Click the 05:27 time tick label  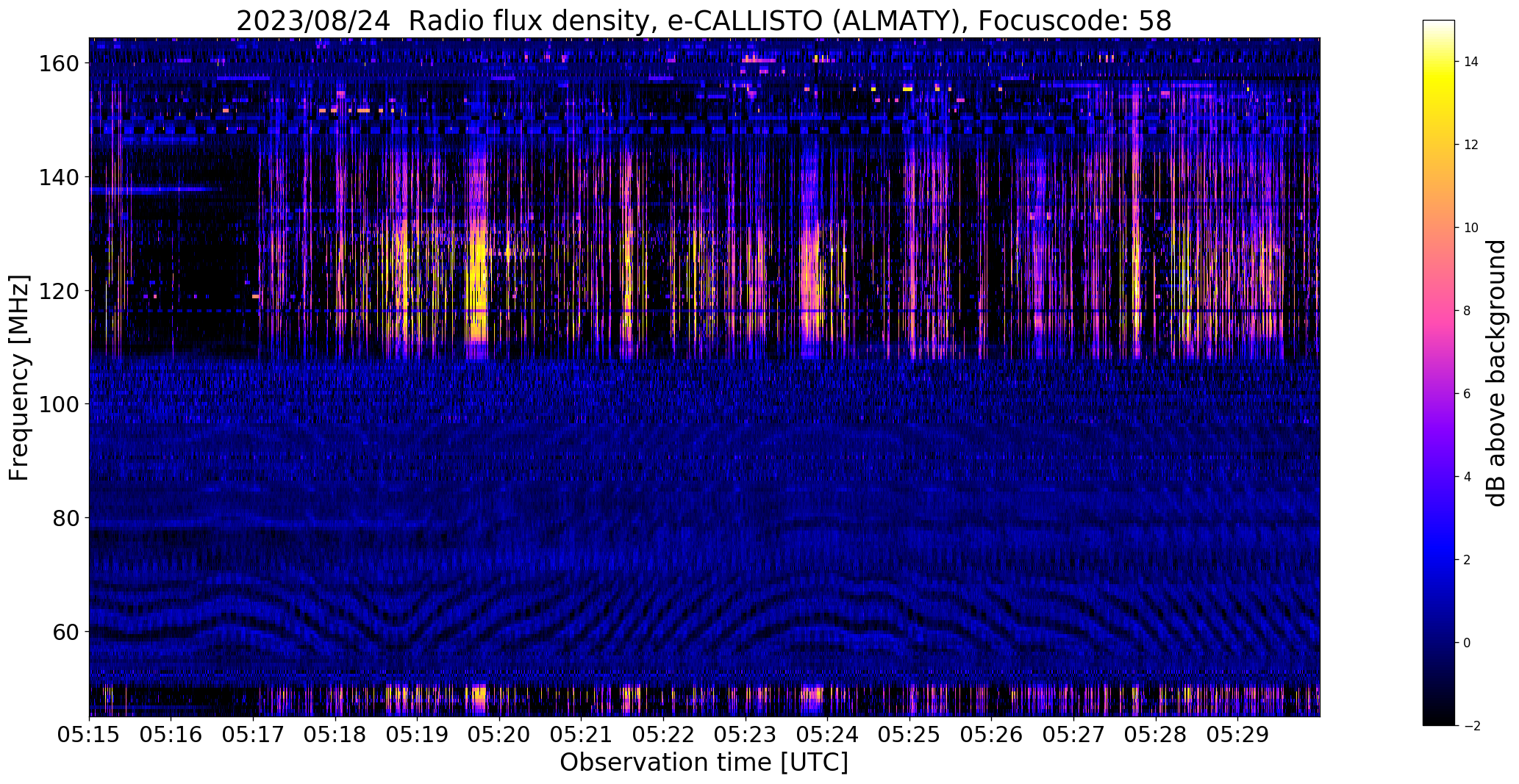tap(1073, 734)
